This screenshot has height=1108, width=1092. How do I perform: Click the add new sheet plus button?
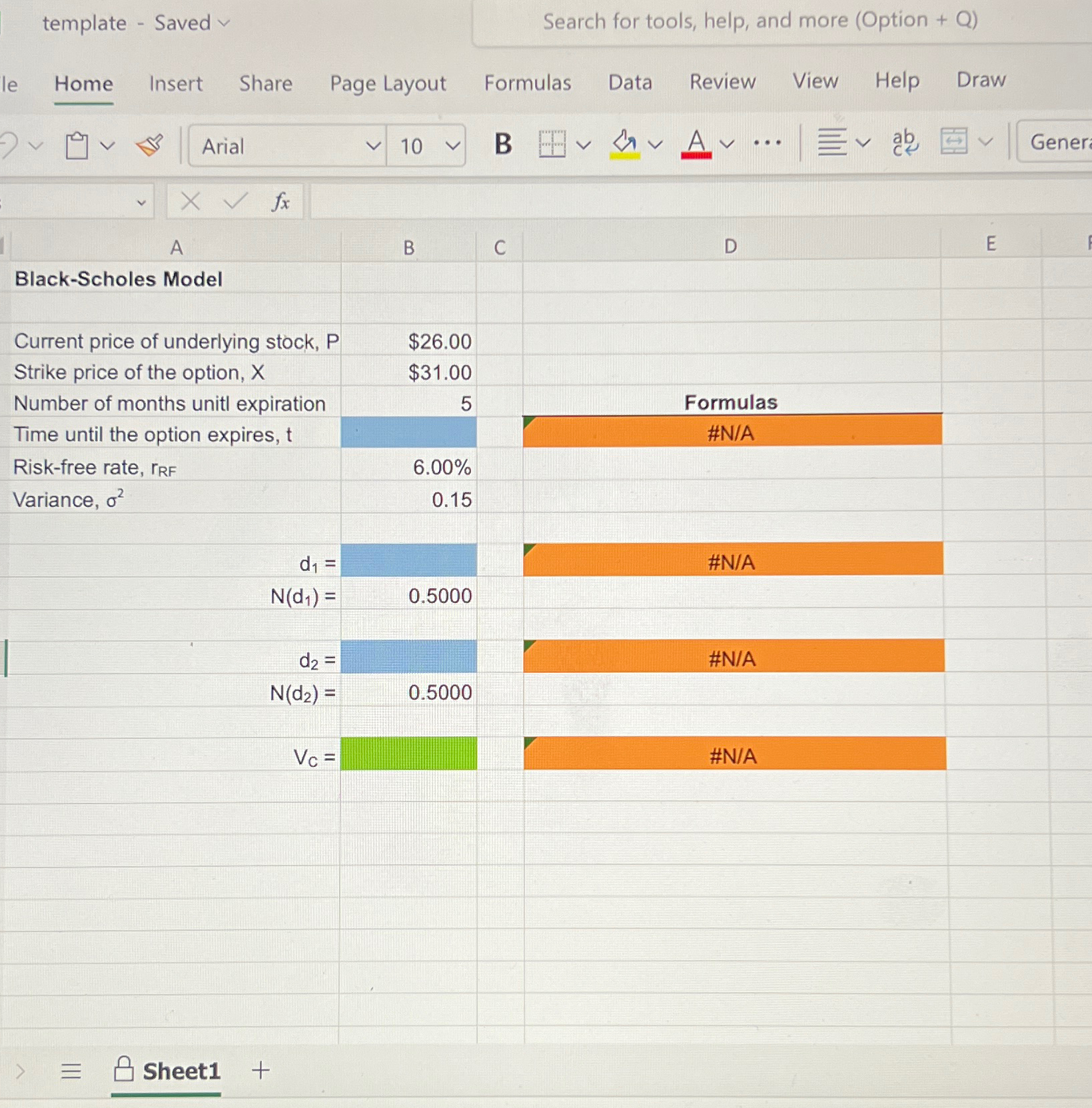tap(260, 1071)
